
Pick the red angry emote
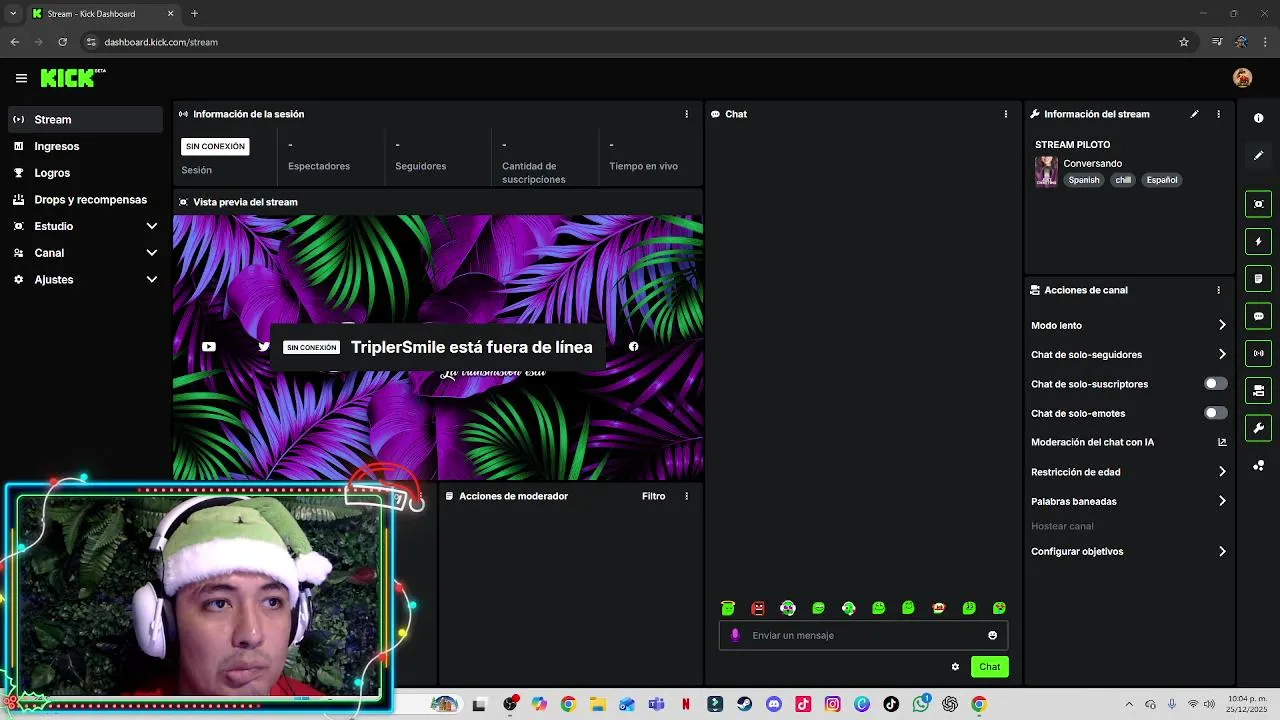tap(758, 608)
